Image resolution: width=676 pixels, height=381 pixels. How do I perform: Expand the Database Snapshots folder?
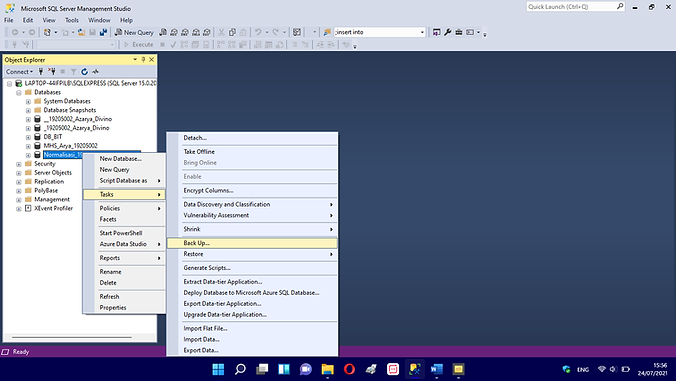(x=28, y=110)
